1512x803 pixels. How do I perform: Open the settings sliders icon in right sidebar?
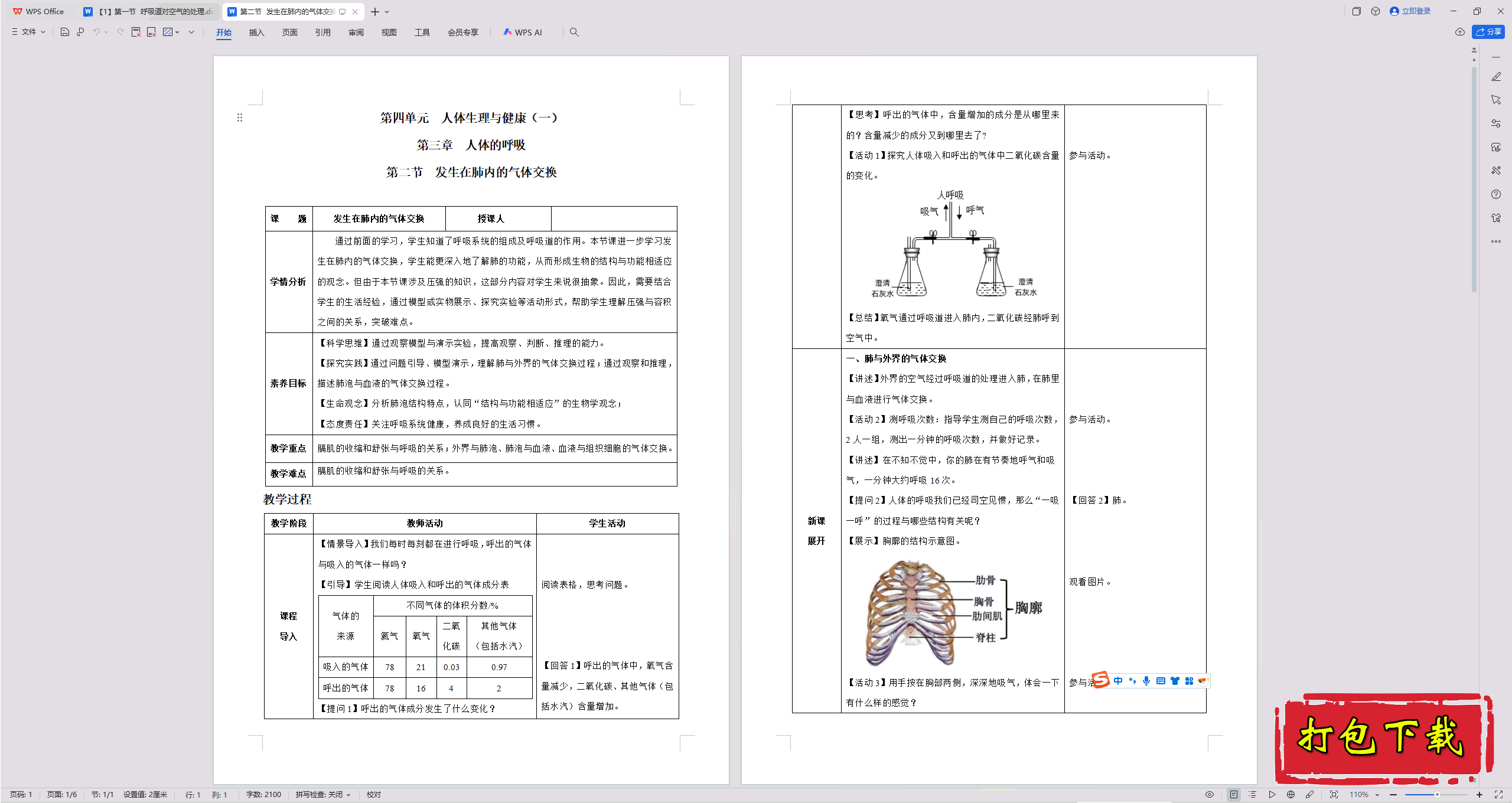(x=1496, y=123)
